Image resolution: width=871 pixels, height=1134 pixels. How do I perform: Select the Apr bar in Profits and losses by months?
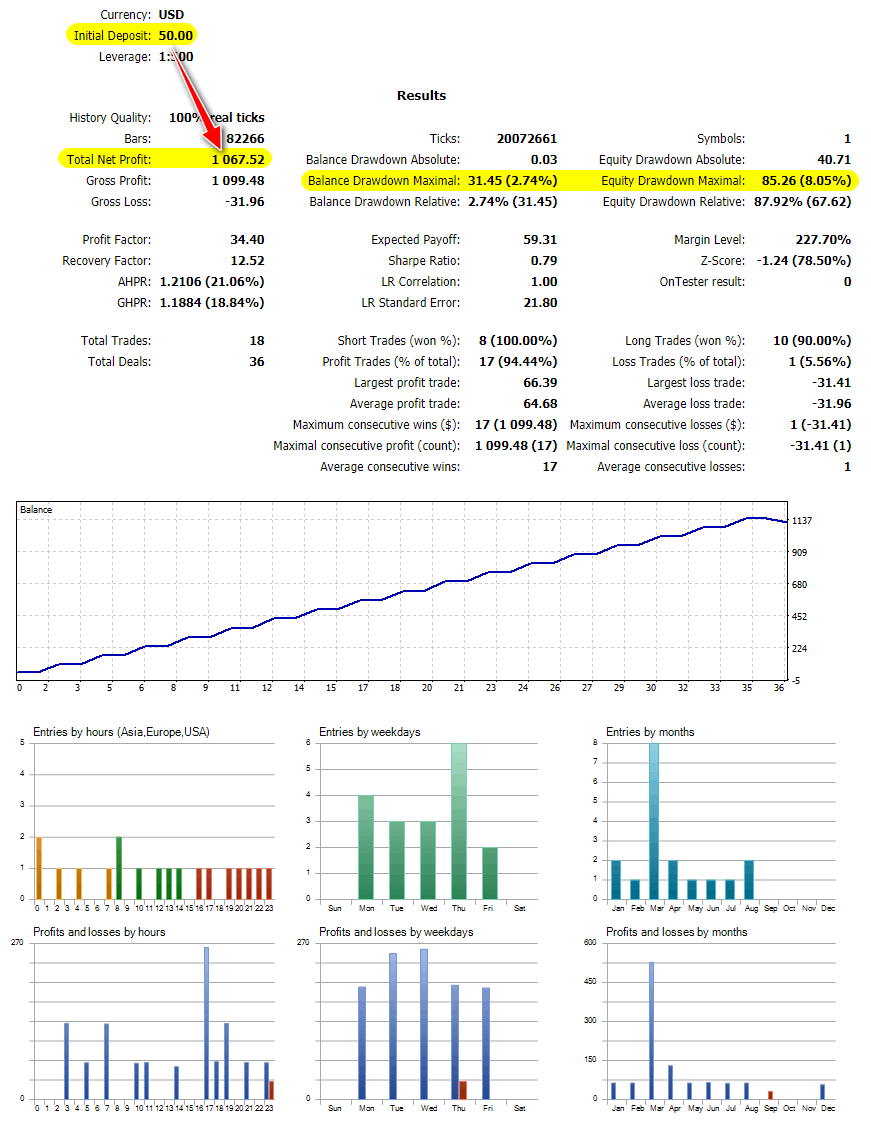671,1082
